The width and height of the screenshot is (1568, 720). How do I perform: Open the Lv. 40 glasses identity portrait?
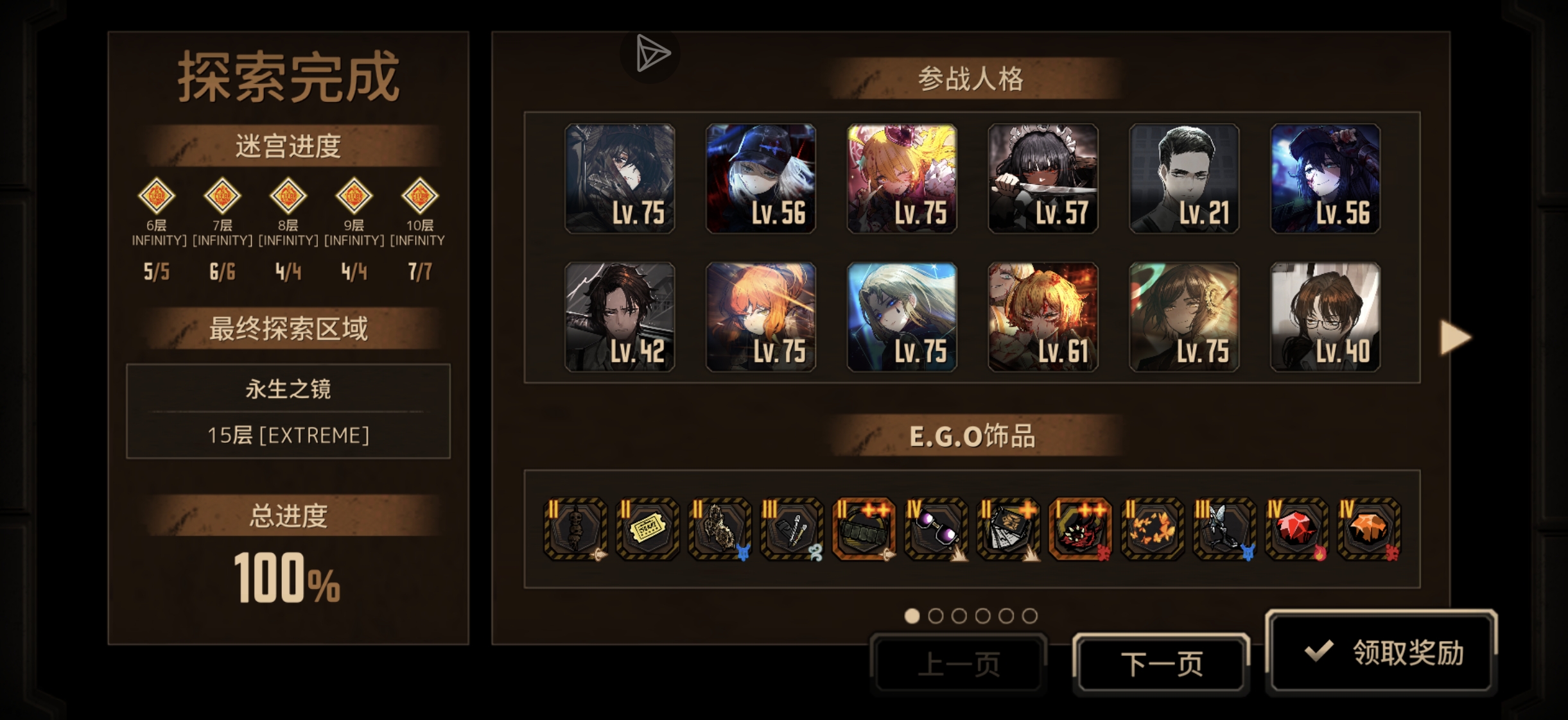1325,317
